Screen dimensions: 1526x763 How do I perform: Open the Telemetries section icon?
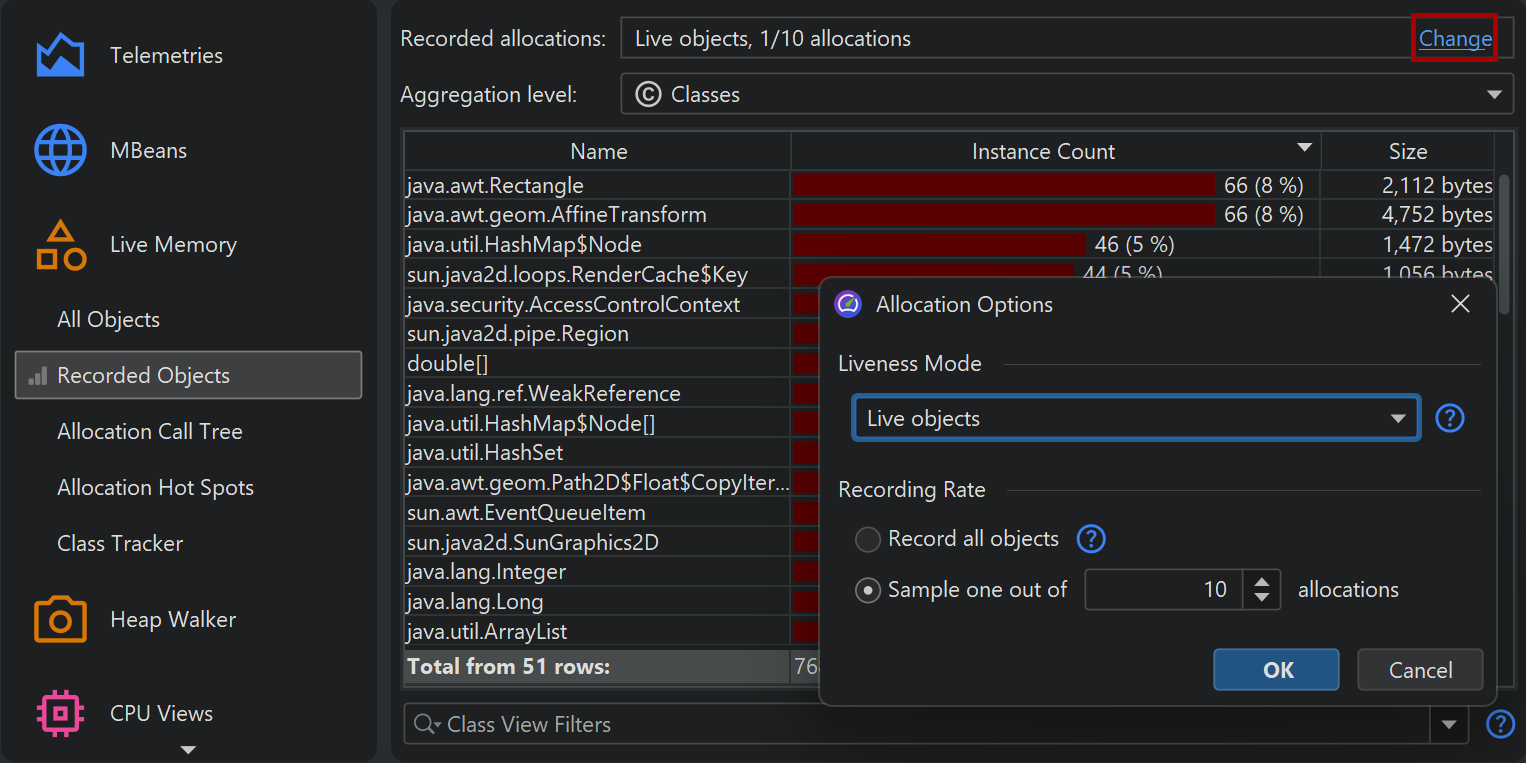click(x=60, y=56)
